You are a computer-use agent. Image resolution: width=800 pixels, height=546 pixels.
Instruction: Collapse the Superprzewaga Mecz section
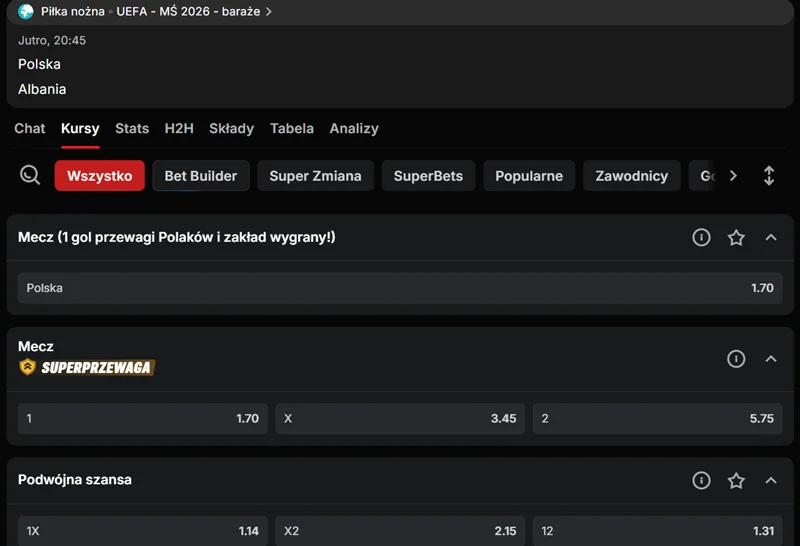coord(771,358)
